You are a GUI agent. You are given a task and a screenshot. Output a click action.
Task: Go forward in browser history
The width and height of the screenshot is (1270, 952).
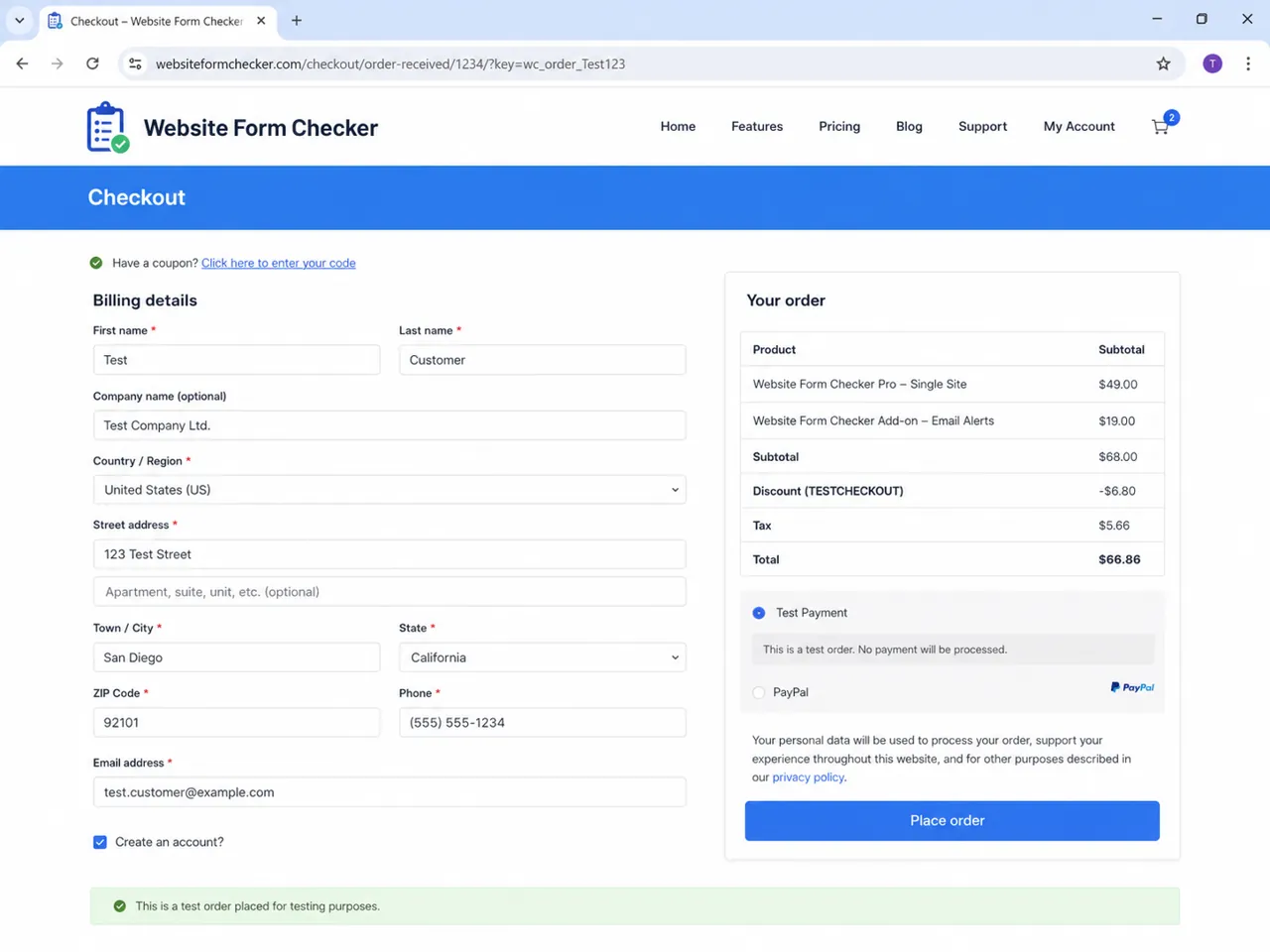[x=58, y=63]
